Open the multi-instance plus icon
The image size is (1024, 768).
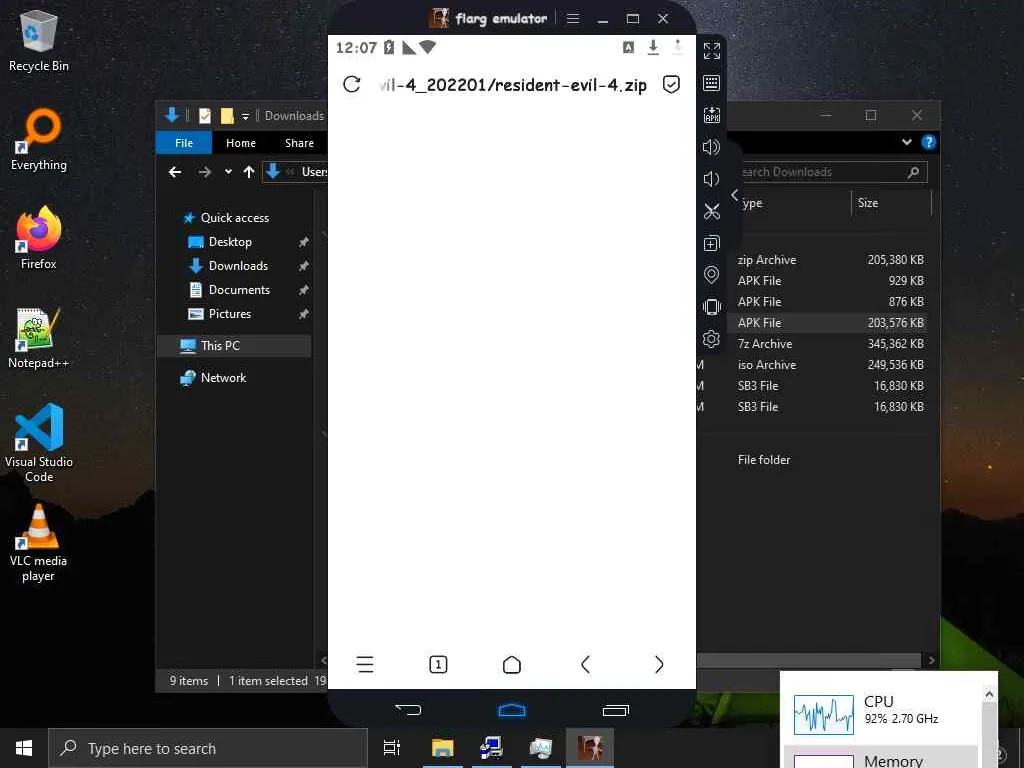712,243
